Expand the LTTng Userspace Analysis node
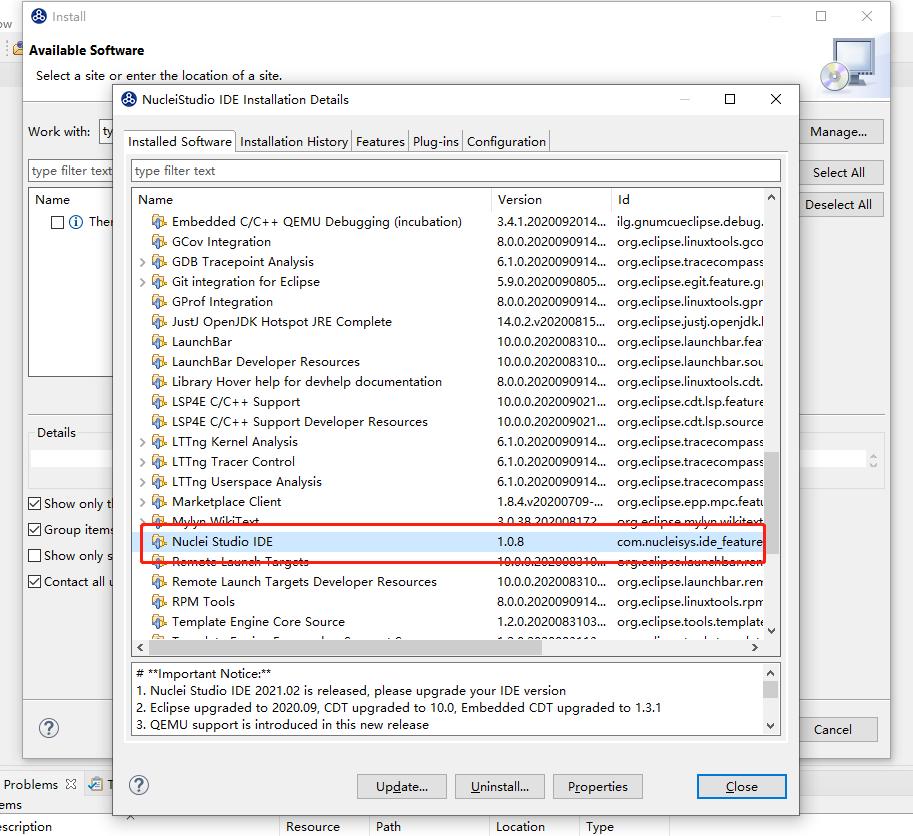913x836 pixels. coord(143,482)
